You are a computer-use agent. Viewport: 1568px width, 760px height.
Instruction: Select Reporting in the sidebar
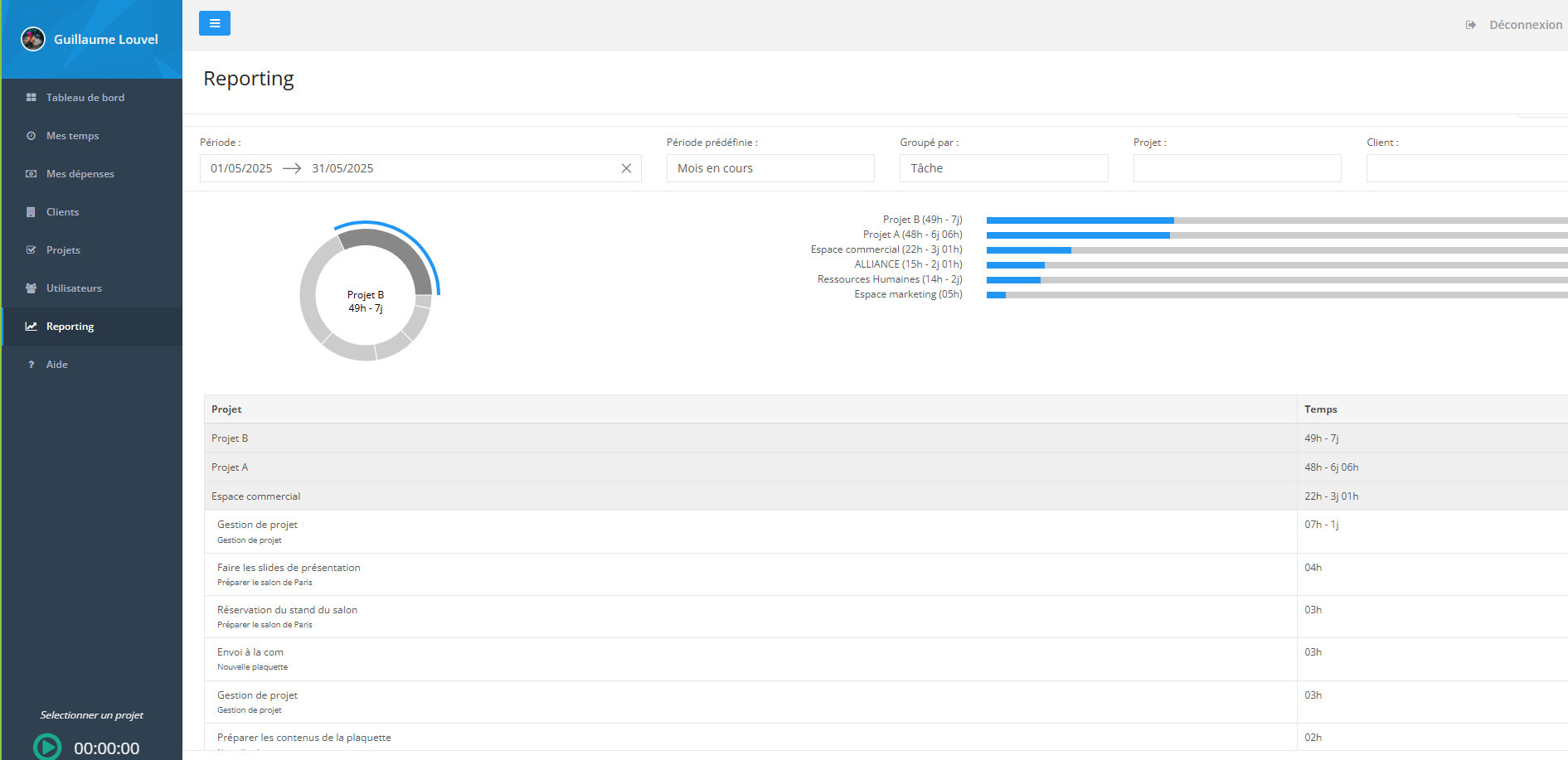[x=70, y=327]
